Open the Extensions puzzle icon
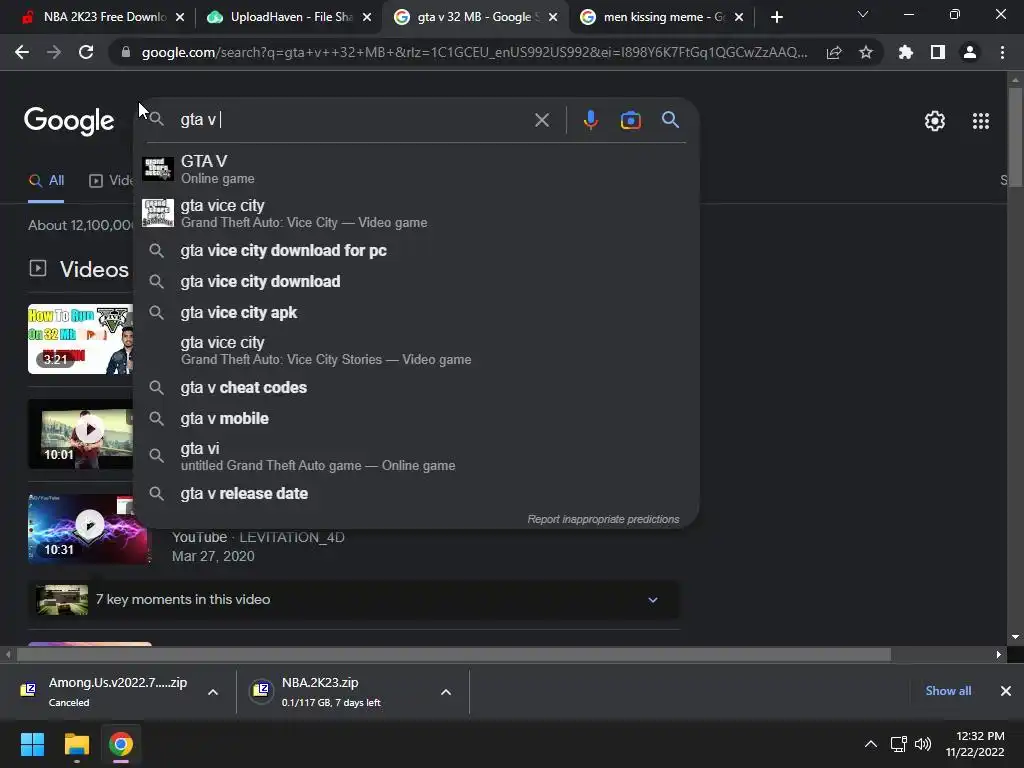This screenshot has width=1024, height=768. click(906, 52)
